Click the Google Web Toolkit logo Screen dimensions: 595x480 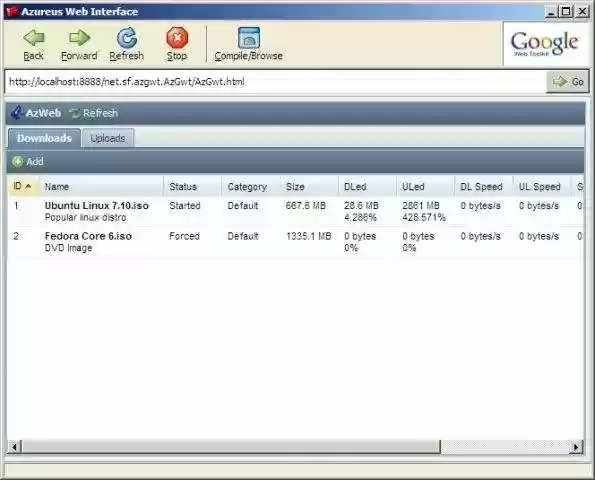545,43
